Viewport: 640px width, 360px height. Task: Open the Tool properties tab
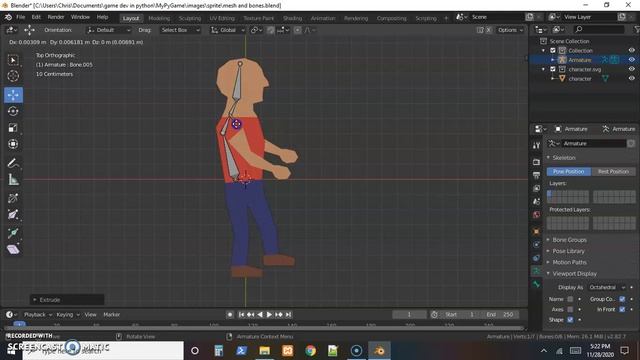(536, 145)
